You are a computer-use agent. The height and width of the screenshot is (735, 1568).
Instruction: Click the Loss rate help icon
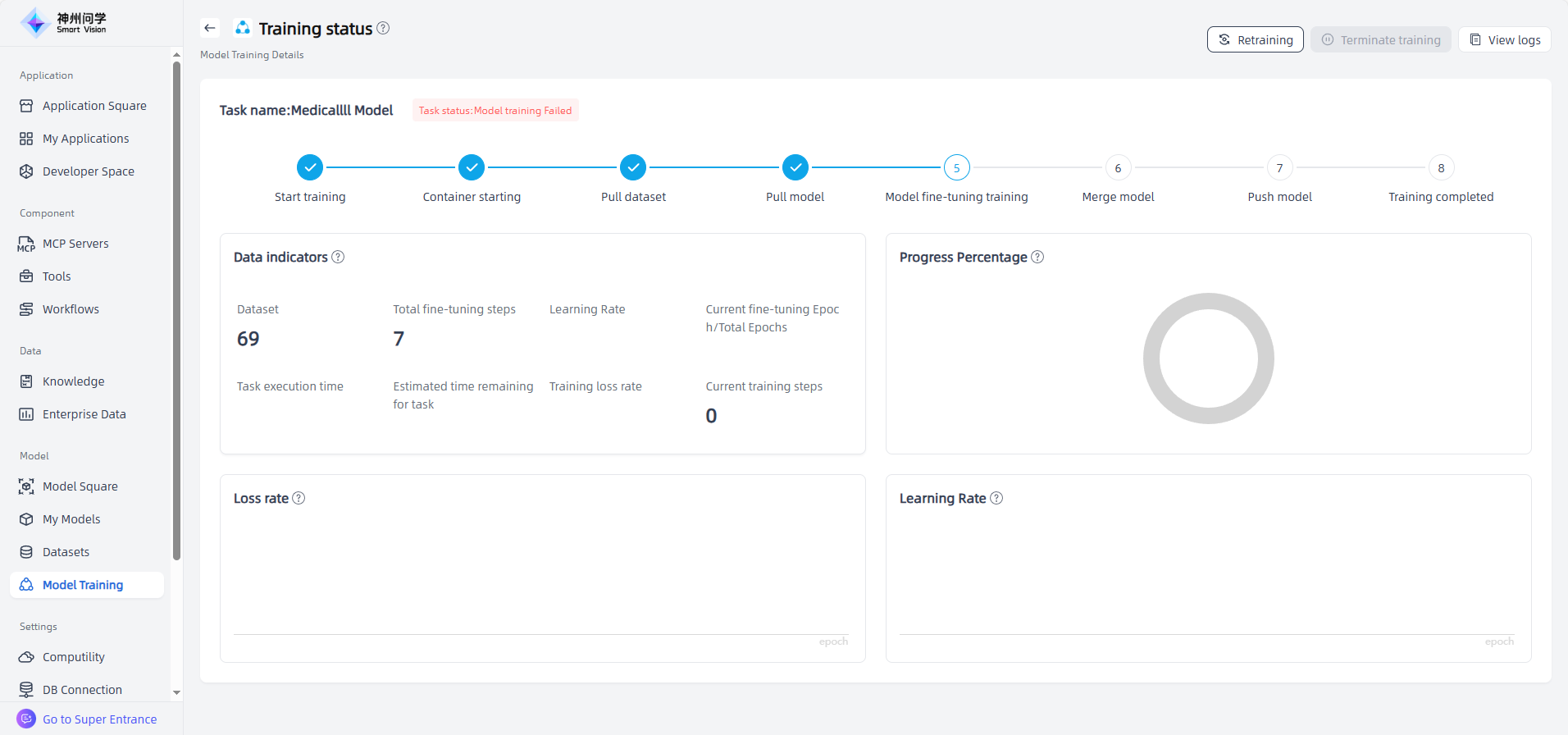(299, 498)
